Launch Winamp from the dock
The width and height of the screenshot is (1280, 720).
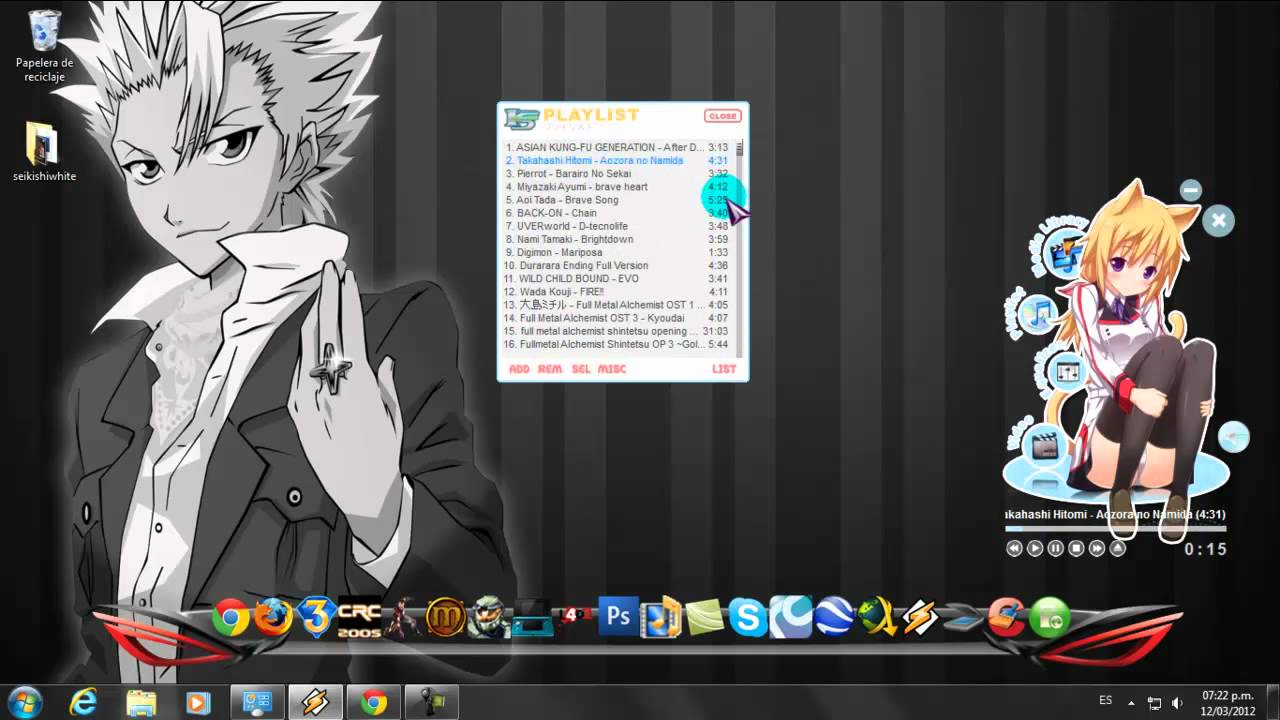click(920, 618)
